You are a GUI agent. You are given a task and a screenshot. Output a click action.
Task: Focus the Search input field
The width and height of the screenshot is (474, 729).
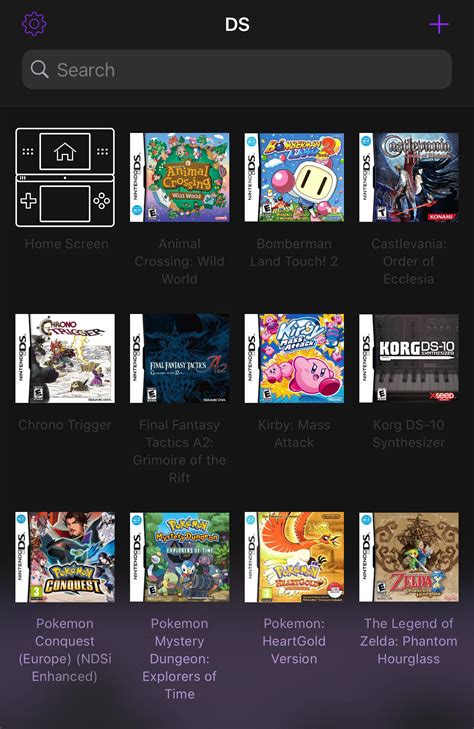pos(237,70)
